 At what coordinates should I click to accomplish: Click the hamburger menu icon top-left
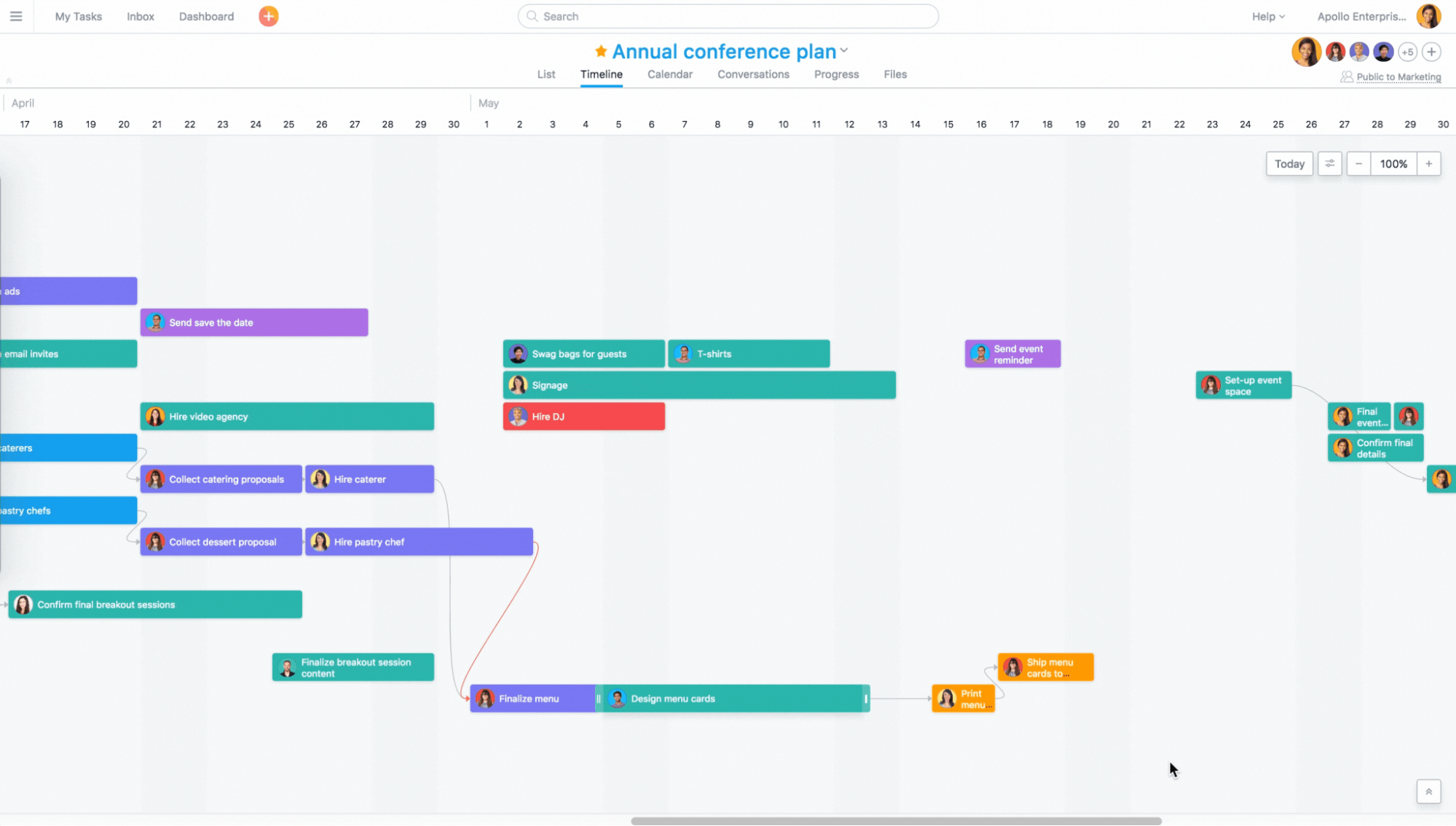[16, 15]
